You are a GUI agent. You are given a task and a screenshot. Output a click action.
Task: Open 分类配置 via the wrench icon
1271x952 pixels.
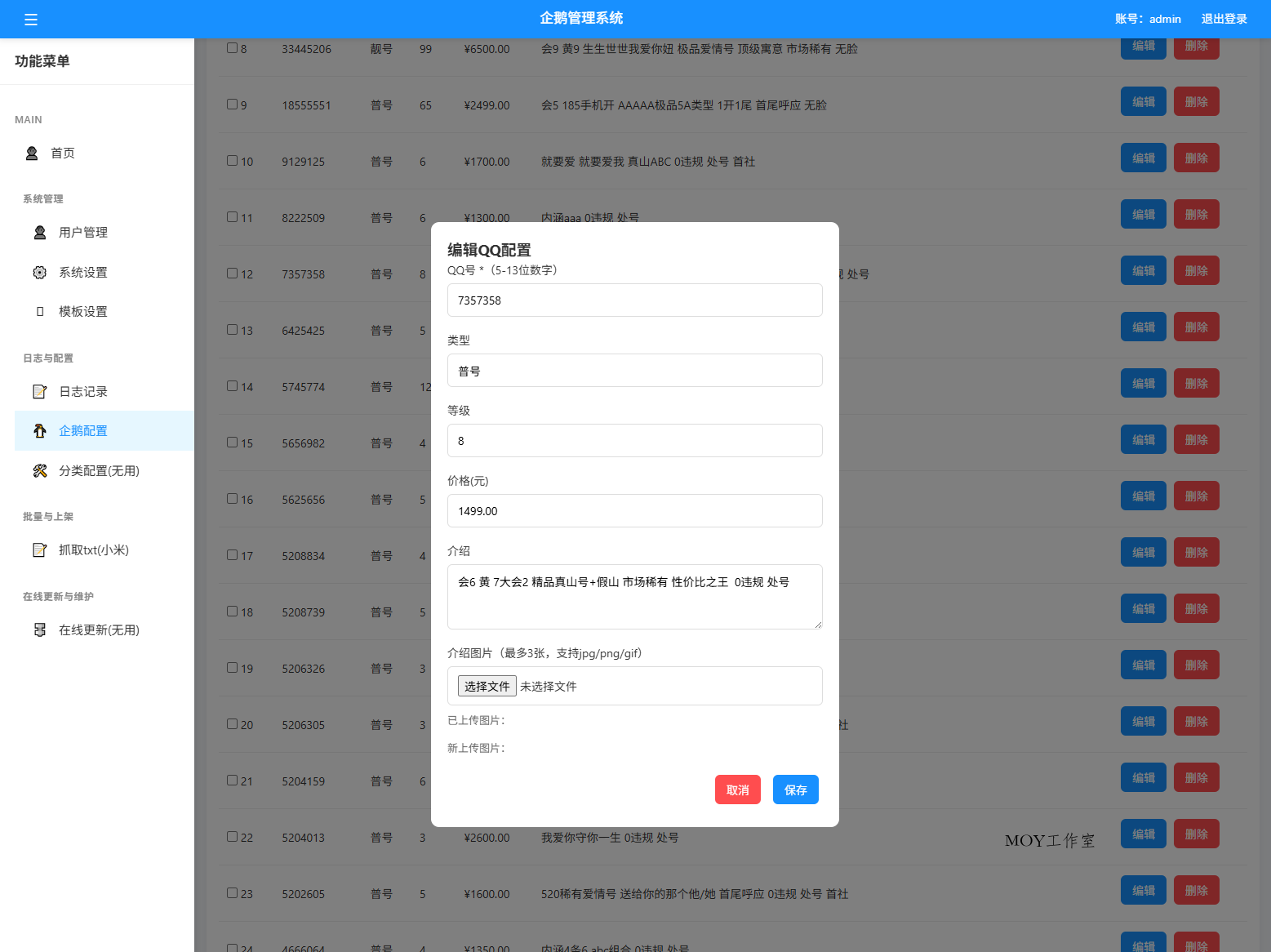point(39,470)
